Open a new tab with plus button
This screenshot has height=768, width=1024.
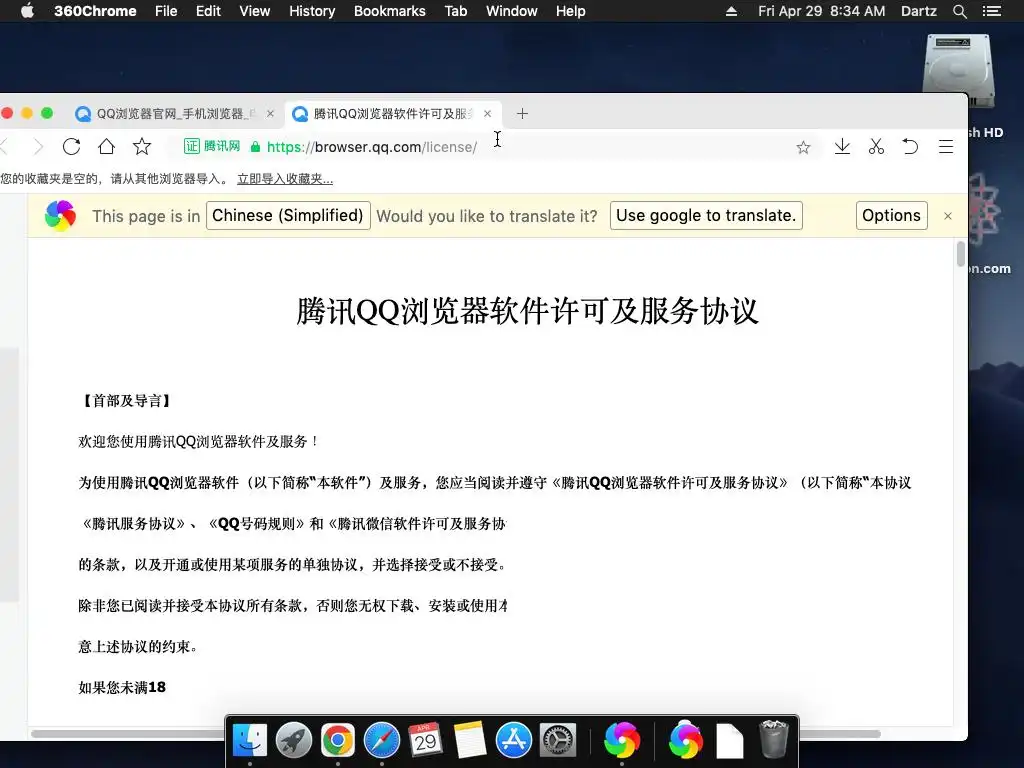point(522,114)
